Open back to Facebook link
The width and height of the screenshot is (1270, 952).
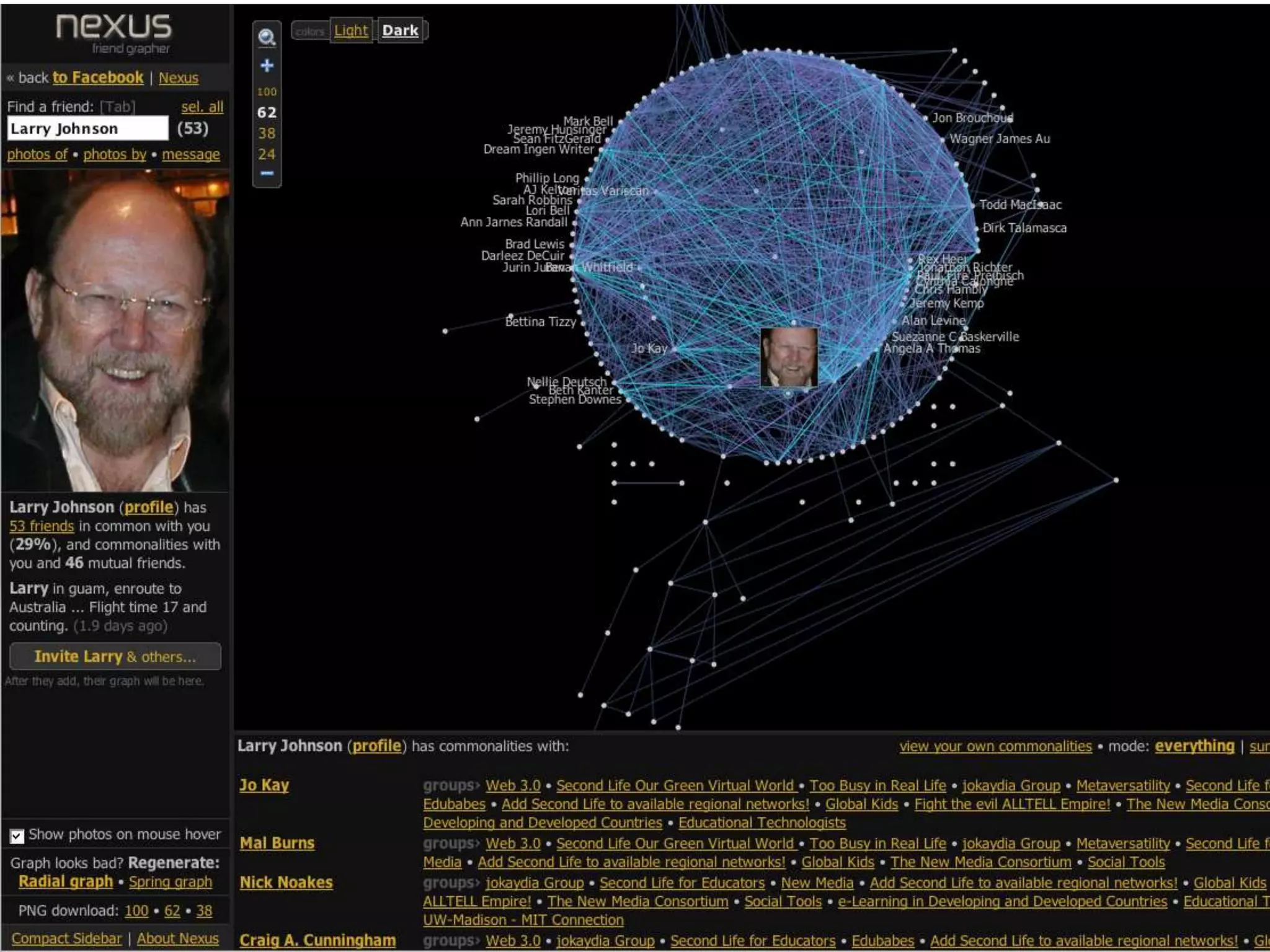[x=97, y=77]
